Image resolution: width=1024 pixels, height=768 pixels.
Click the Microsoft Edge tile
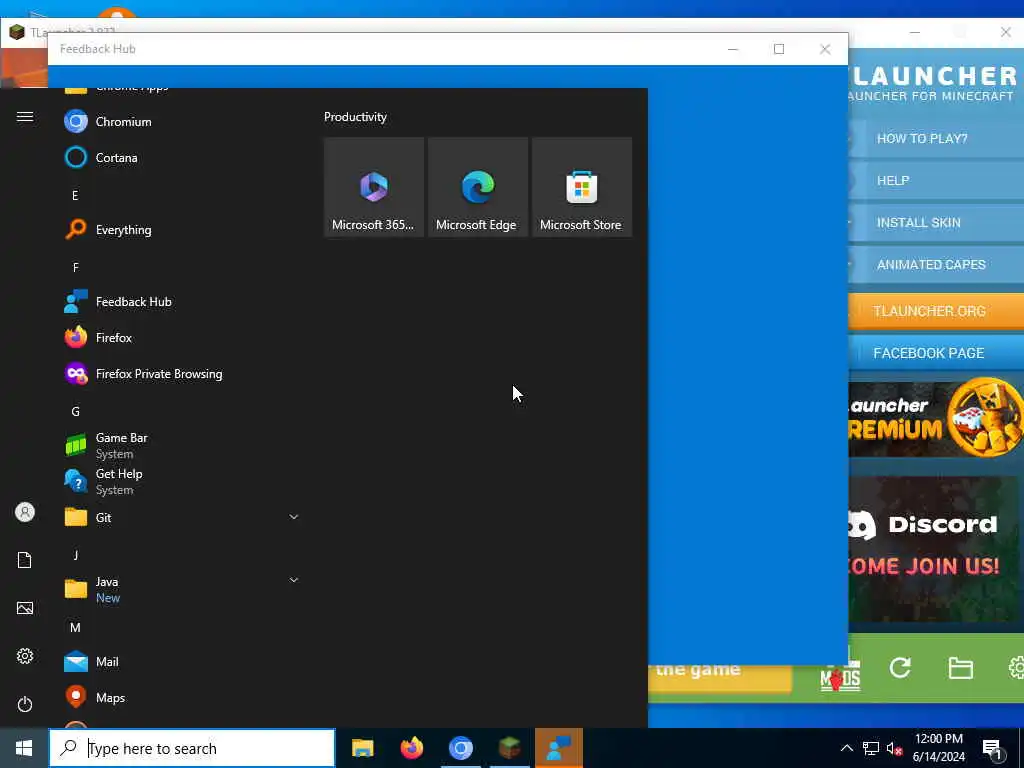click(x=477, y=187)
